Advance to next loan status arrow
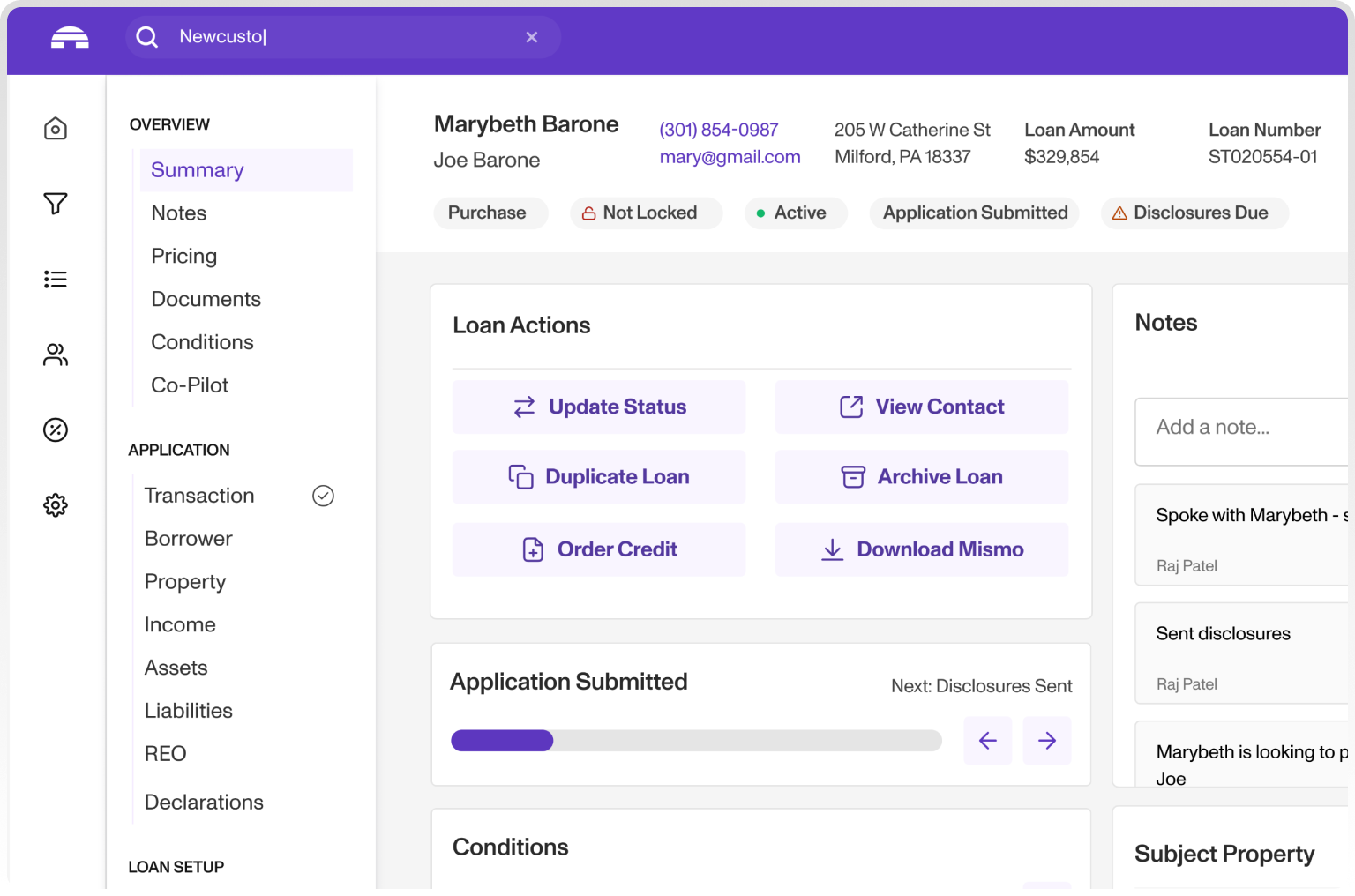This screenshot has width=1355, height=896. coord(1046,741)
